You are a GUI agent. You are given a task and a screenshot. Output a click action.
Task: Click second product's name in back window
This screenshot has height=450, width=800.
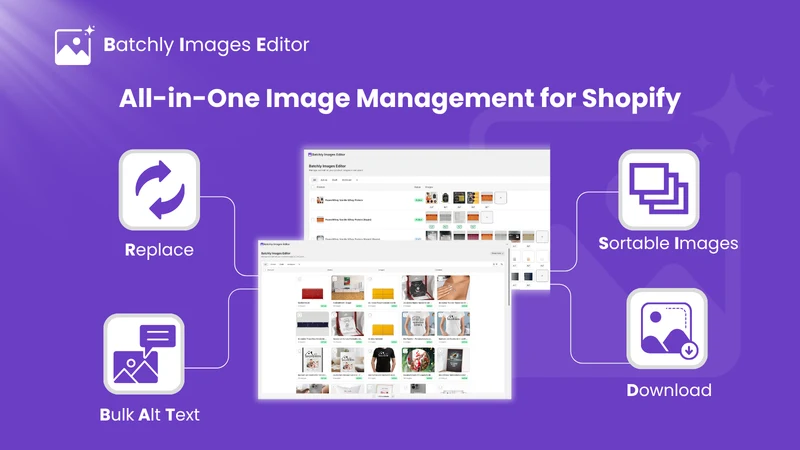348,220
